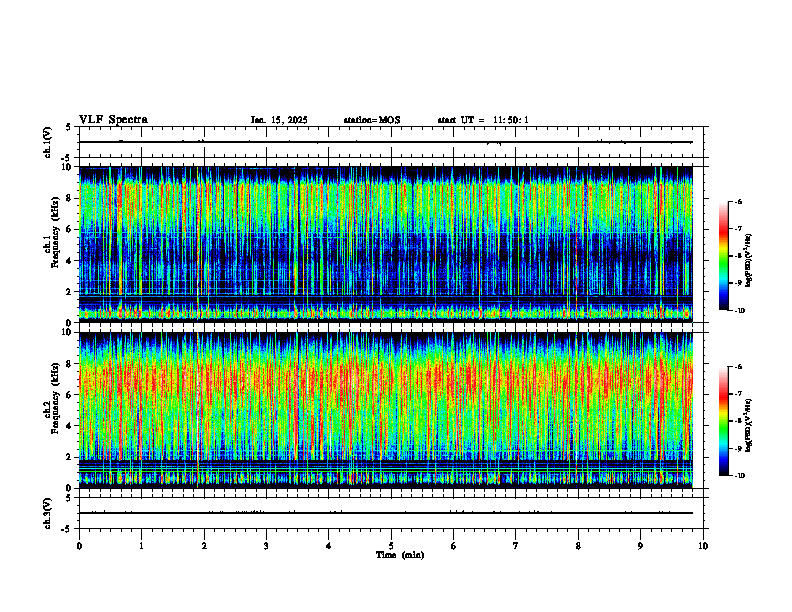Click time axis tick label "6"

[x=454, y=546]
